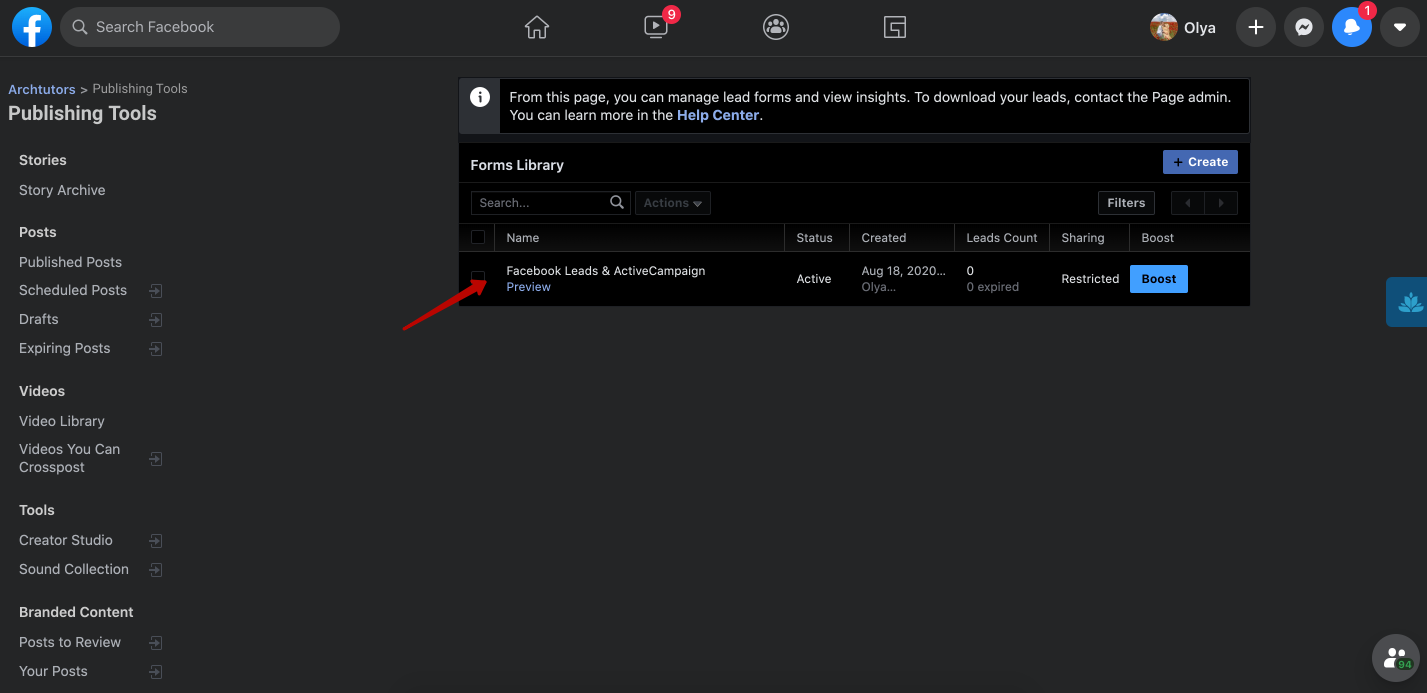
Task: Click the Aug 18, 2020 created date
Action: 904,271
